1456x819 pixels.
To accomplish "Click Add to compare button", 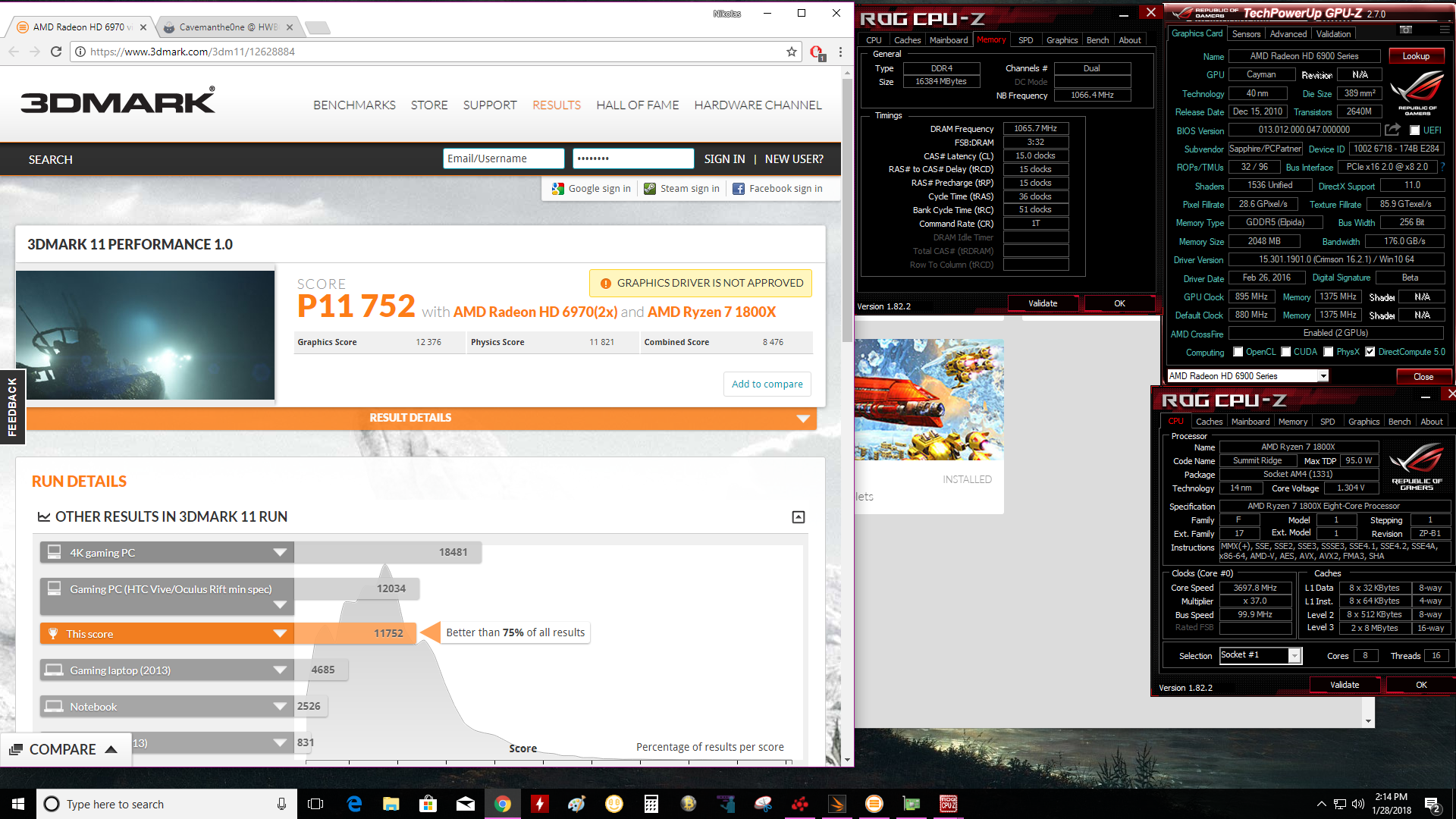I will (x=767, y=384).
